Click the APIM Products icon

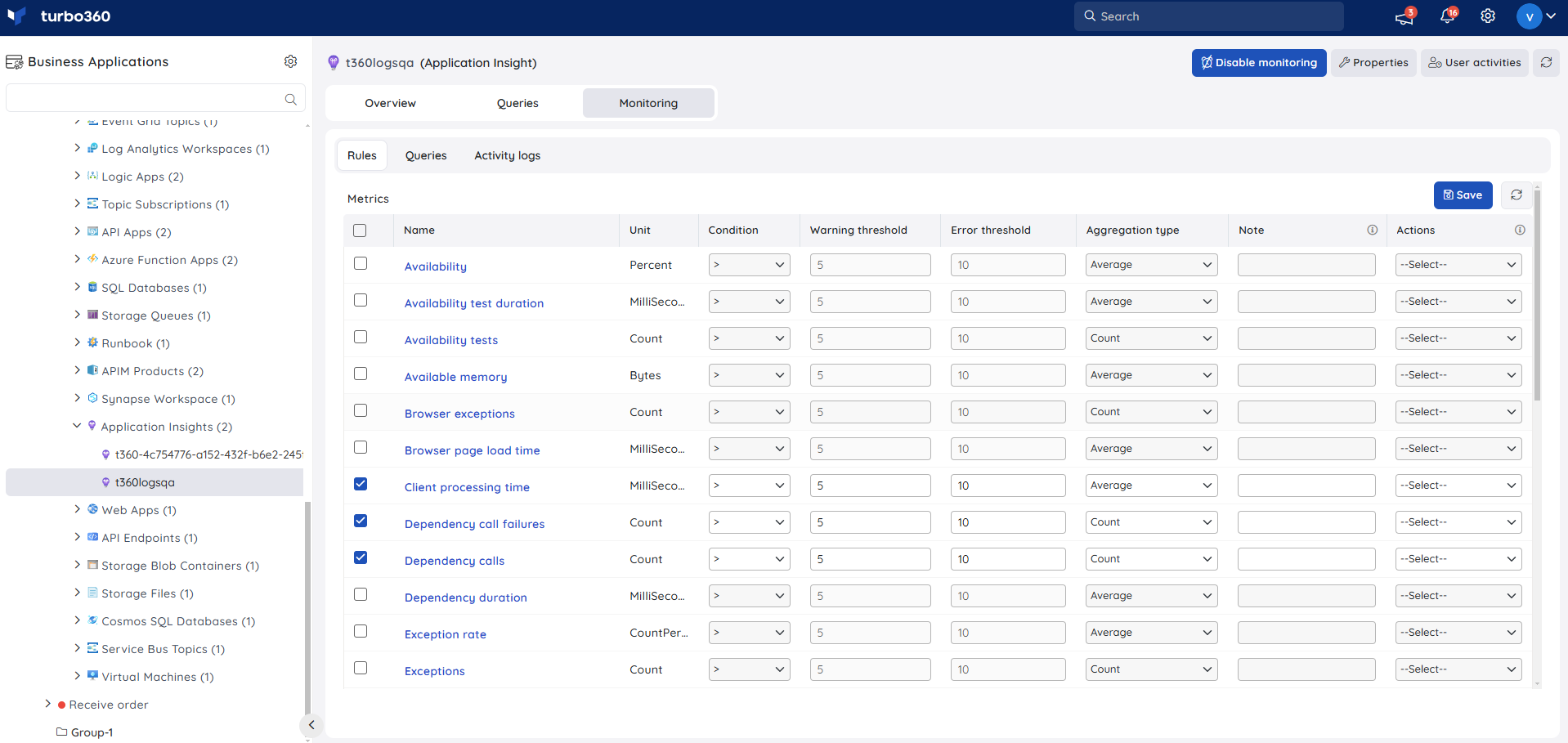(x=92, y=370)
